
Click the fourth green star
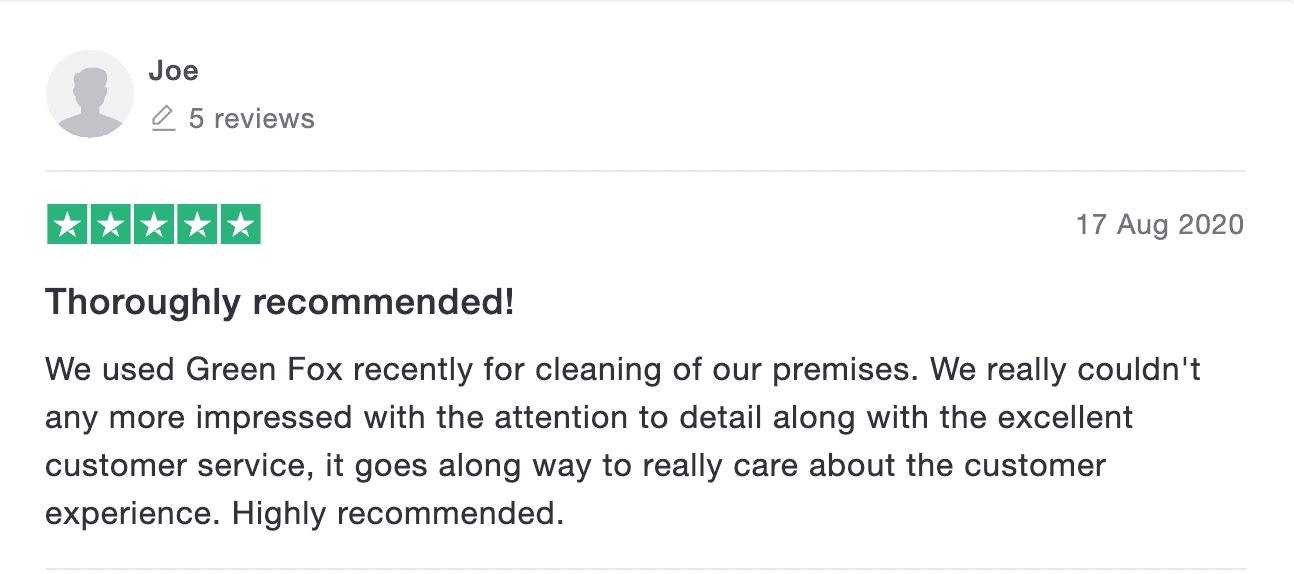click(197, 225)
